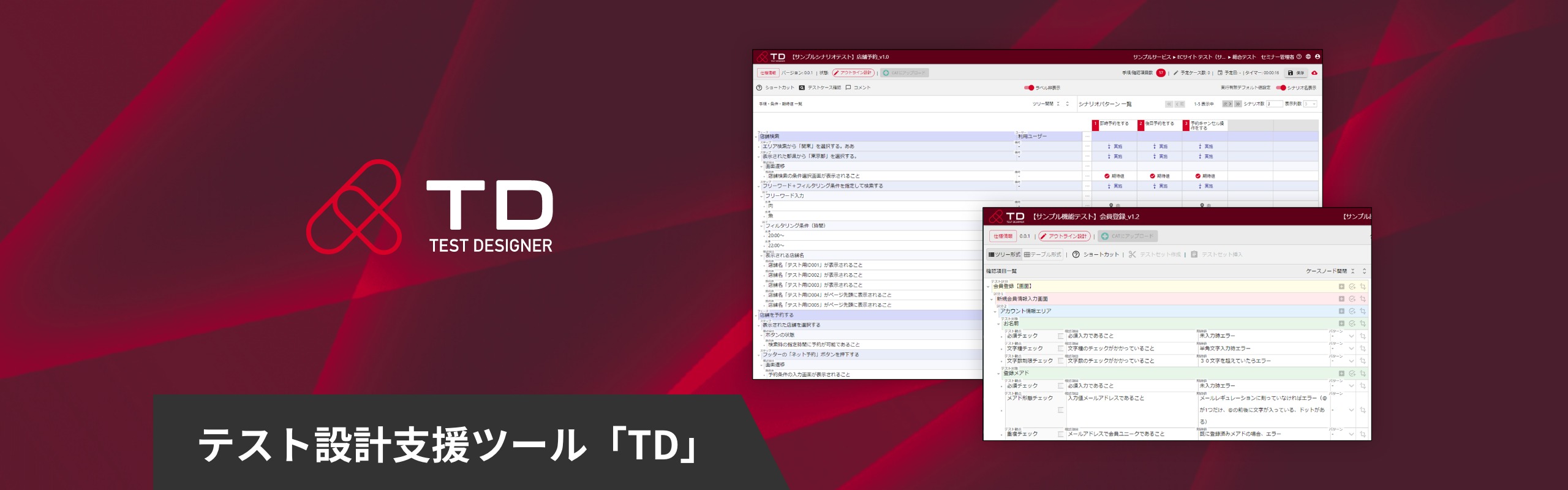Toggle 実施 for 表示された都県 row in scenario 2
The height and width of the screenshot is (490, 1568).
[x=1160, y=156]
